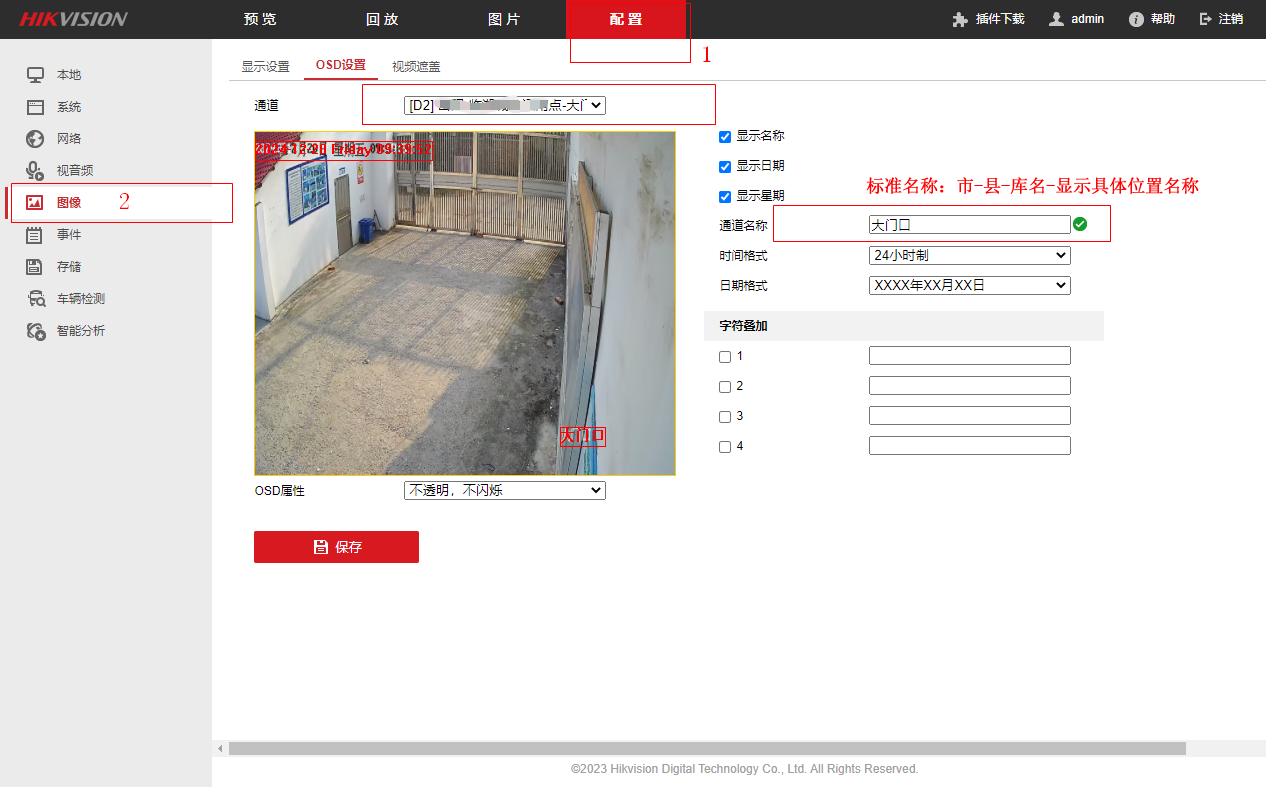
Task: Open the 回放 top menu
Action: pyautogui.click(x=382, y=19)
